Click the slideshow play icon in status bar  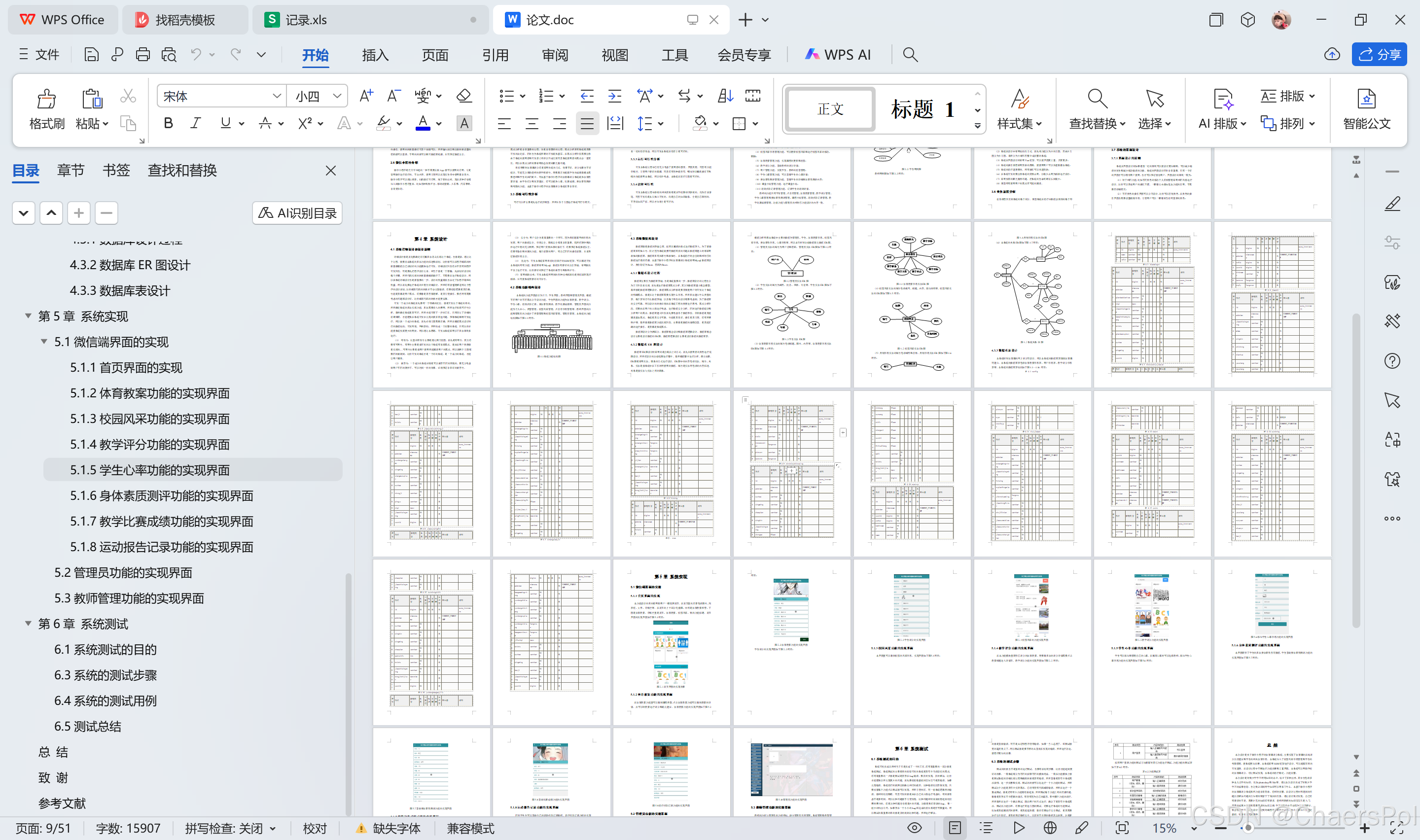[x=1019, y=828]
